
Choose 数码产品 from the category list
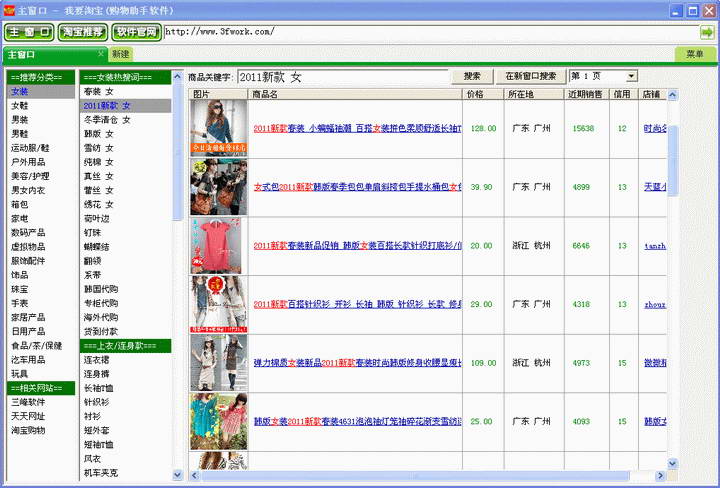28,231
